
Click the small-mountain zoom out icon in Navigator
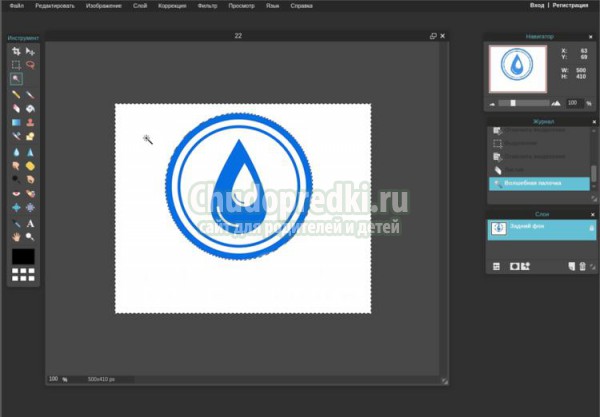click(x=492, y=104)
